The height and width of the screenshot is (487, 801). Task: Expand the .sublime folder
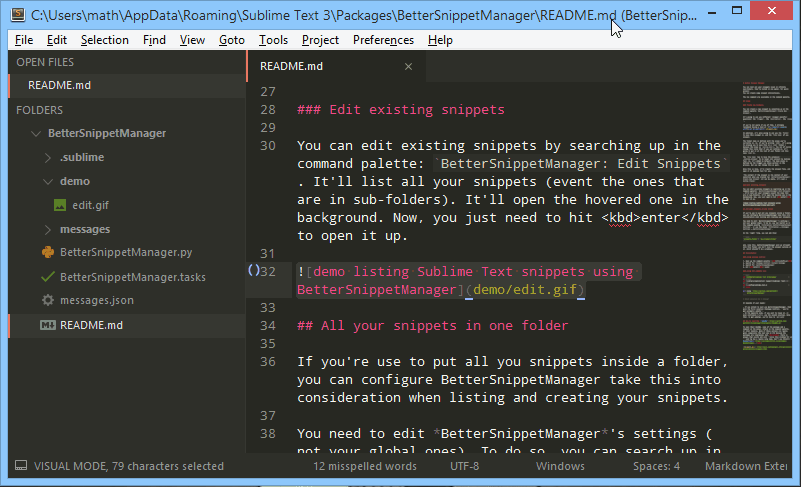click(x=48, y=157)
